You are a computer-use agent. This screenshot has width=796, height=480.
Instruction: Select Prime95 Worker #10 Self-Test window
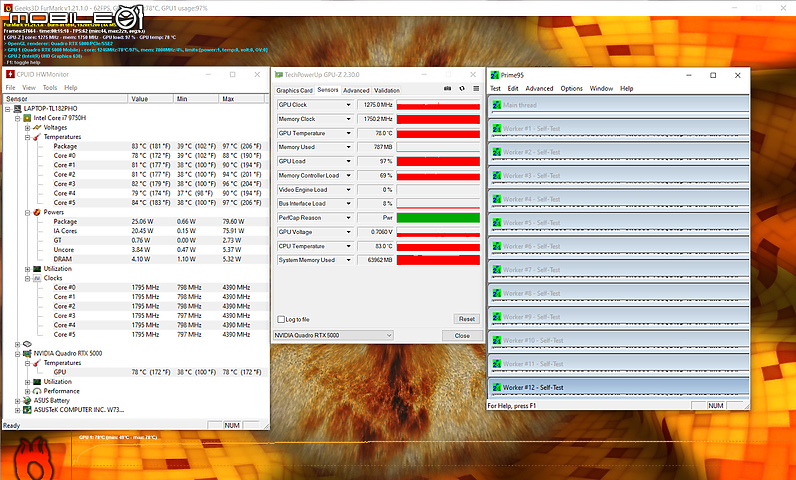click(618, 340)
